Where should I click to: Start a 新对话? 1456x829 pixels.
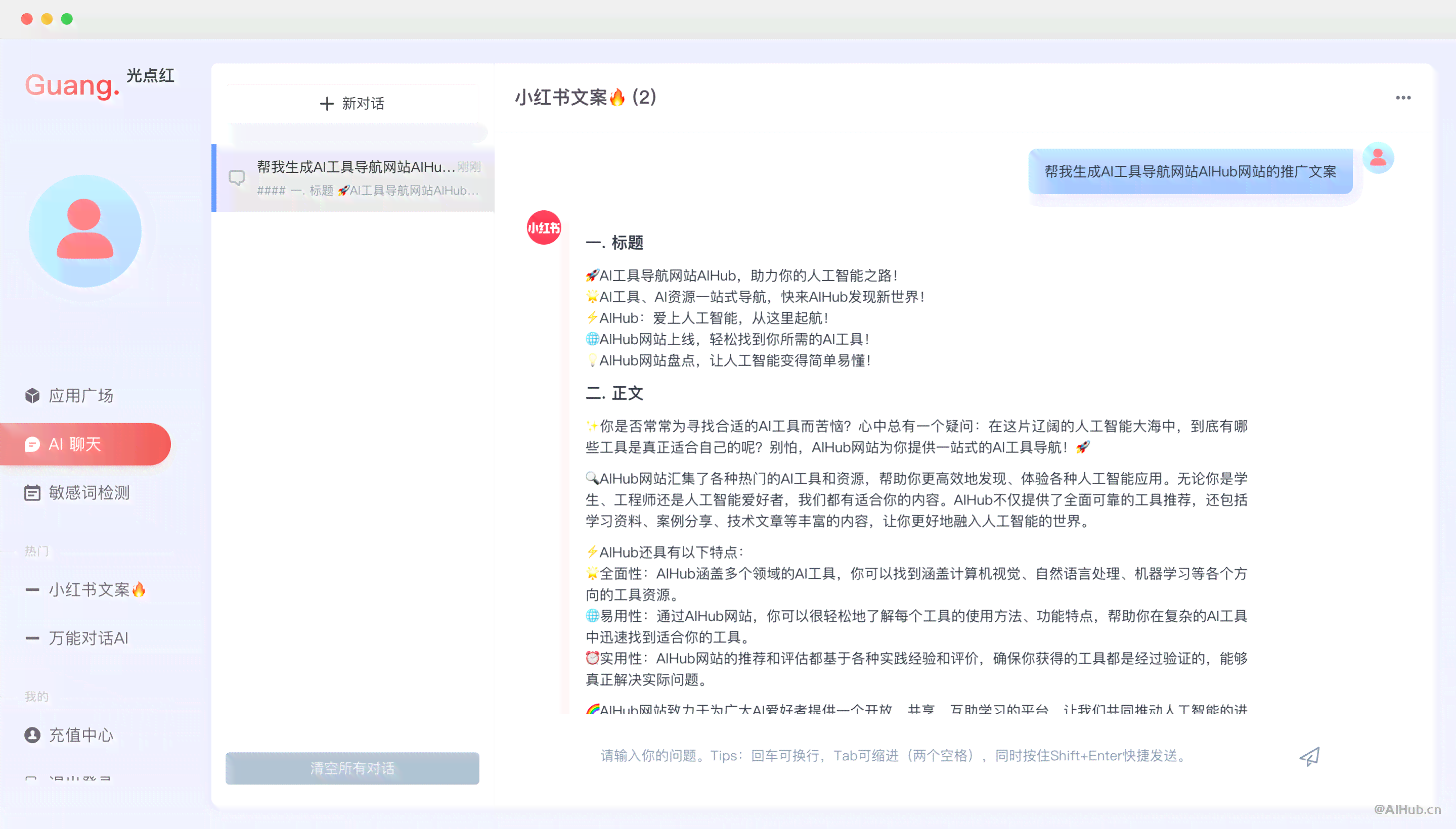click(x=352, y=104)
